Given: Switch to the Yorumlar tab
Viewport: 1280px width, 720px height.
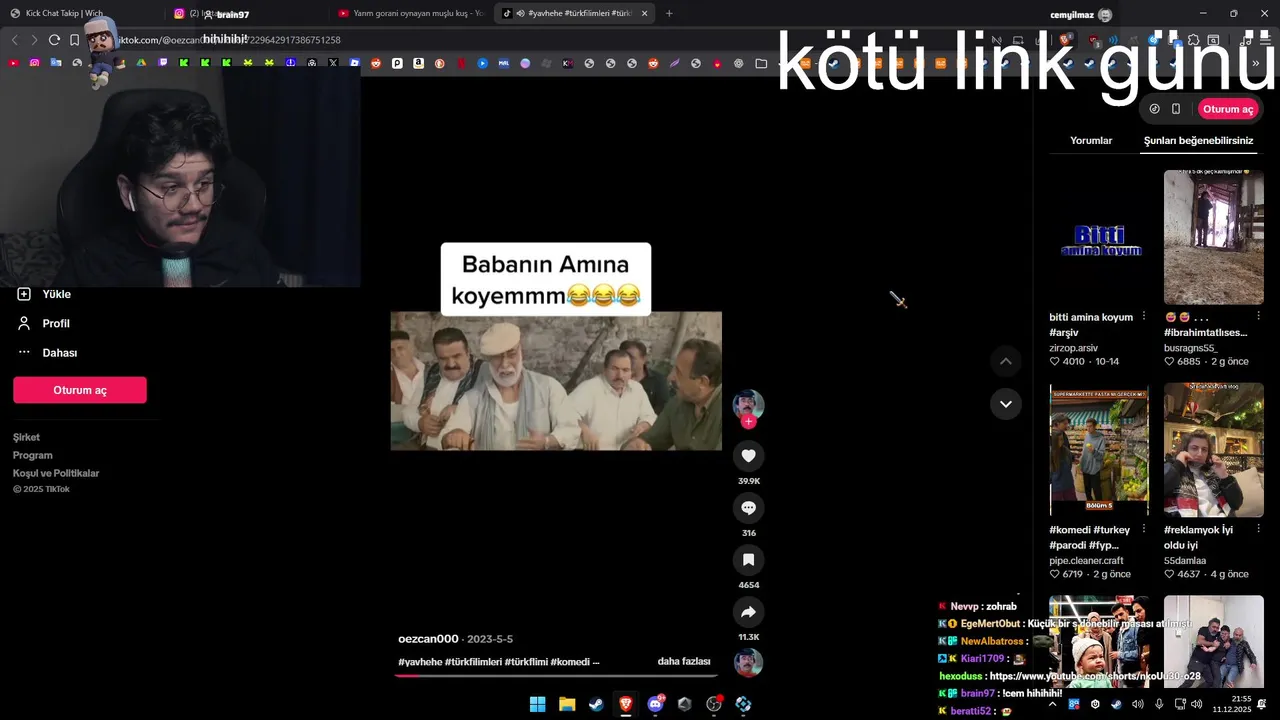Looking at the screenshot, I should 1091,141.
